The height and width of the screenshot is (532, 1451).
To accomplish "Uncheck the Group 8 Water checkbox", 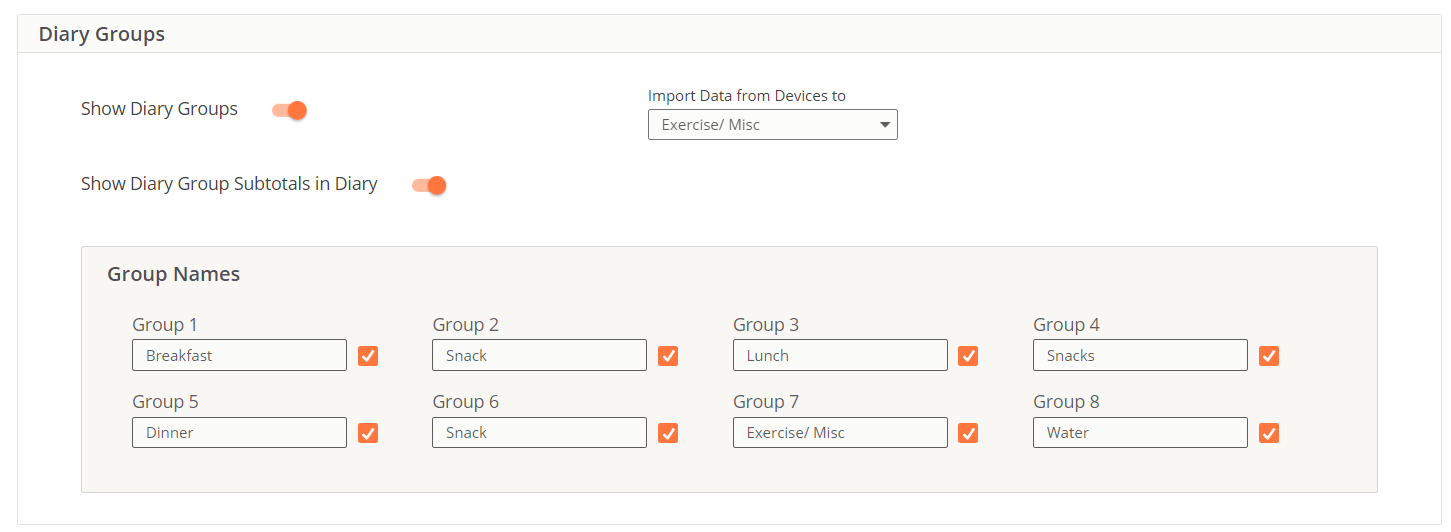I will [1269, 433].
